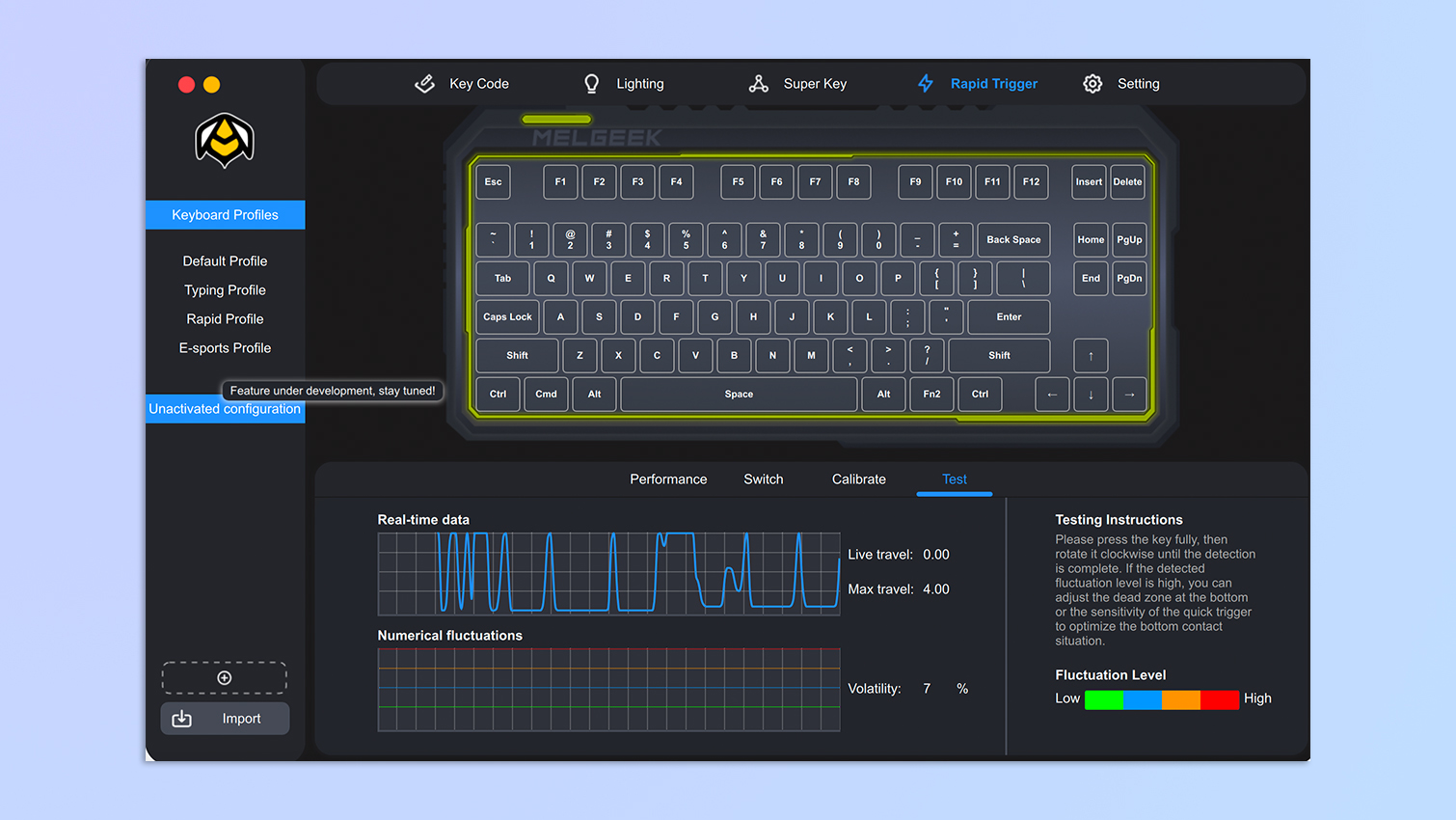The image size is (1456, 820).
Task: Select the Esc key on the keyboard
Action: click(493, 182)
